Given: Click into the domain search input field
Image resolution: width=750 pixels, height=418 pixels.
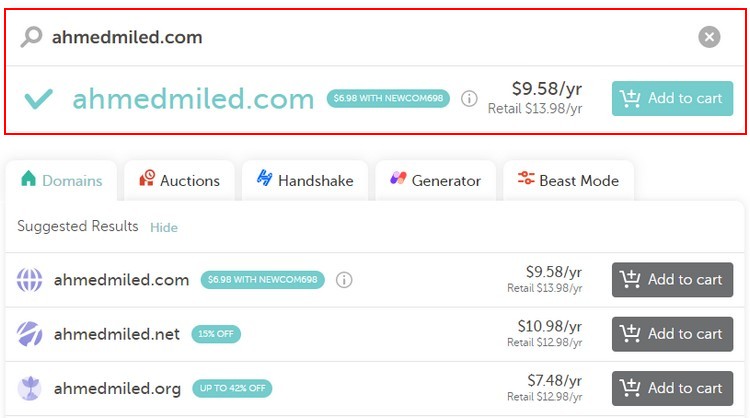Looking at the screenshot, I should click(x=368, y=37).
